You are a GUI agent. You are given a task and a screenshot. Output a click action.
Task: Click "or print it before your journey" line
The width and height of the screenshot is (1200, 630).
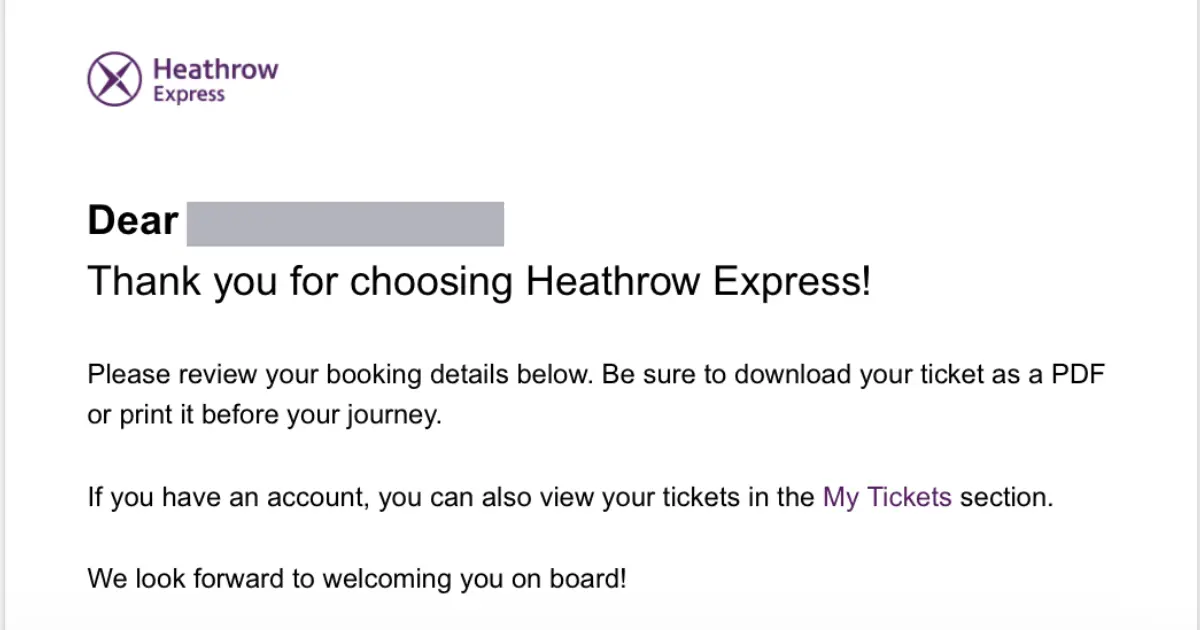(x=264, y=416)
